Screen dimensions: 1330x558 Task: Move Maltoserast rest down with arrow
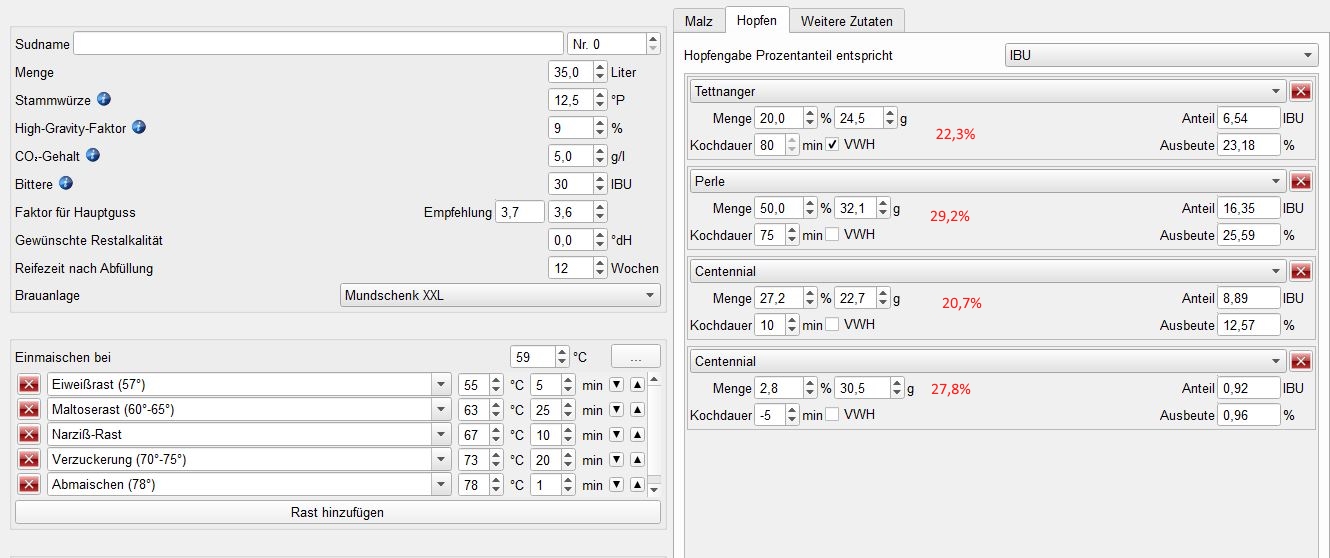[616, 410]
